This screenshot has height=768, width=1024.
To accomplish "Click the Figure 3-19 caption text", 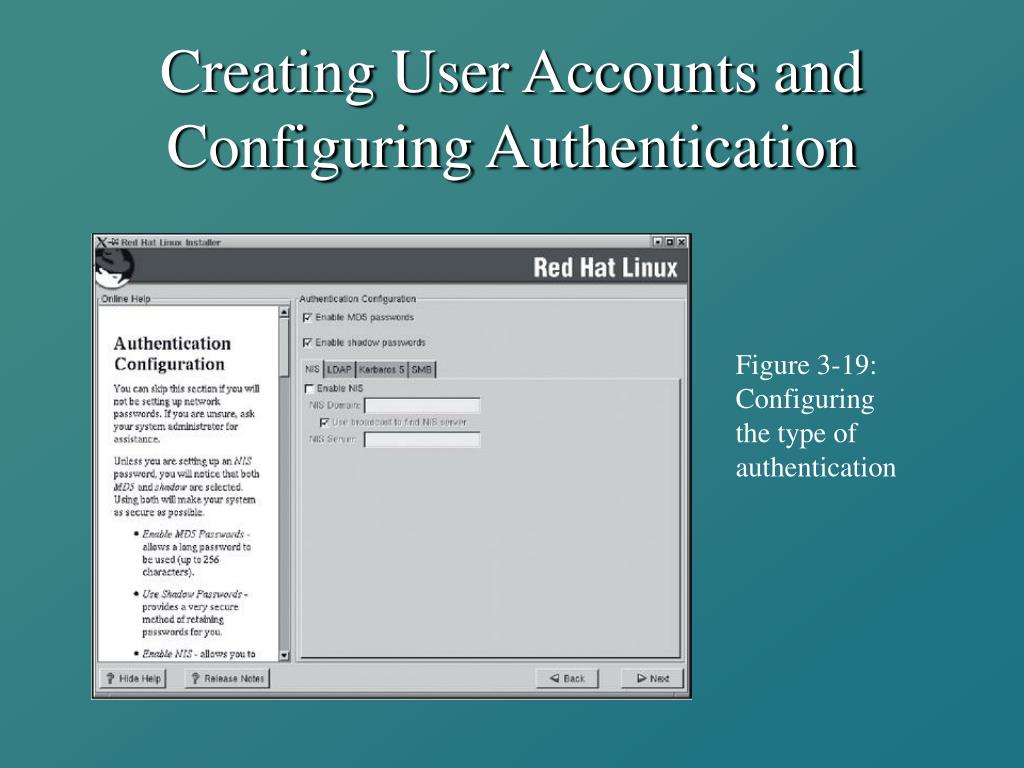I will tap(815, 416).
